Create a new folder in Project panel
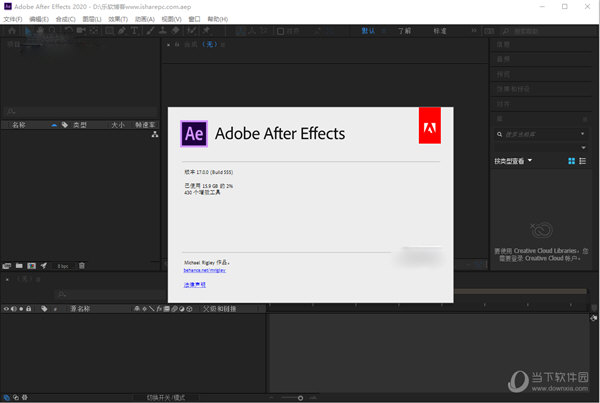Viewport: 600px width, 403px height. tap(19, 266)
